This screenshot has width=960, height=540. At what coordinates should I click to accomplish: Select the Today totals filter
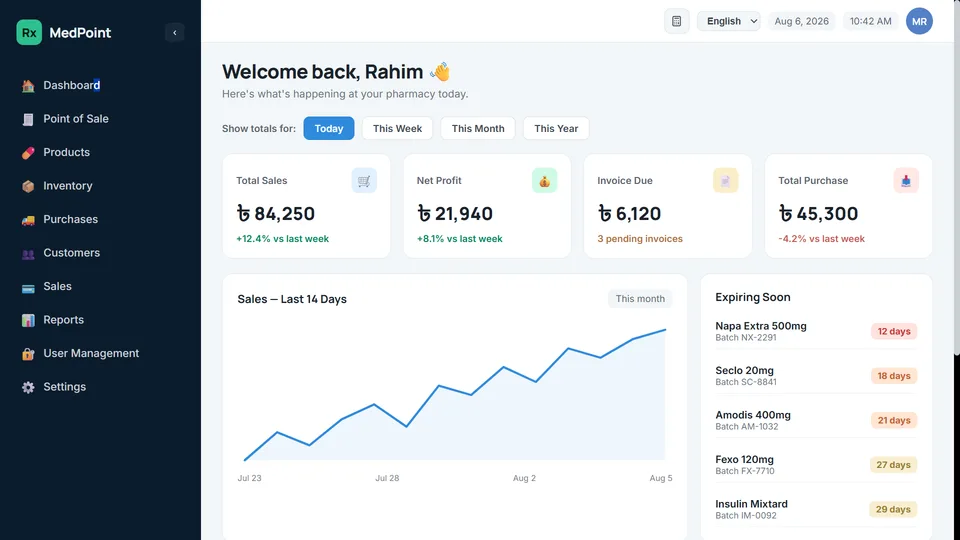(x=329, y=129)
